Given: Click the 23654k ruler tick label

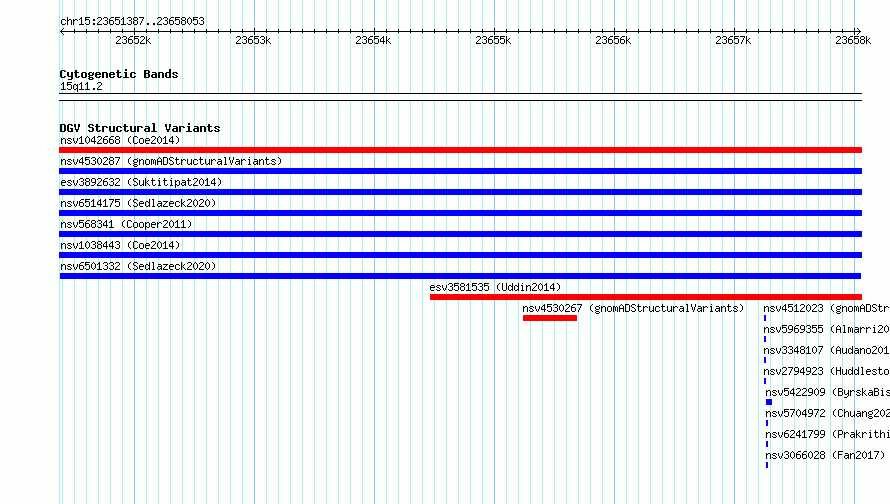Looking at the screenshot, I should [x=373, y=40].
